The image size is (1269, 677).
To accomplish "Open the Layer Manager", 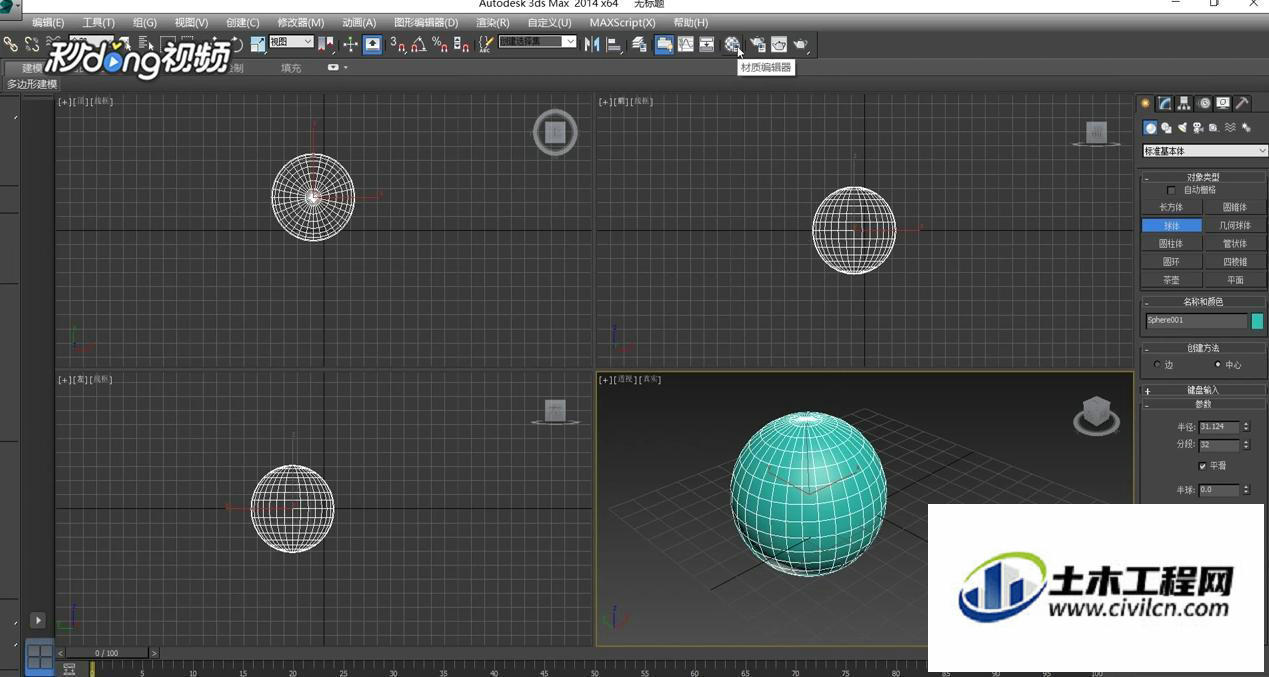I will (x=640, y=44).
